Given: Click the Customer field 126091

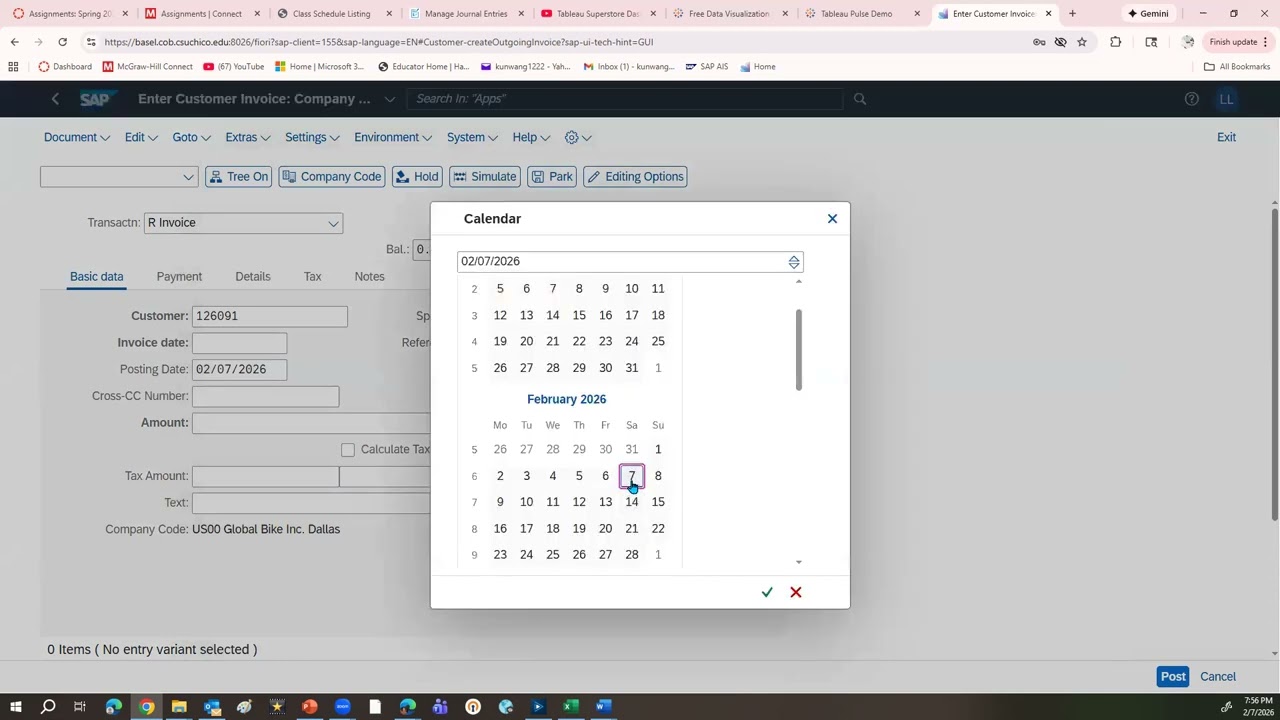Looking at the screenshot, I should 269,316.
